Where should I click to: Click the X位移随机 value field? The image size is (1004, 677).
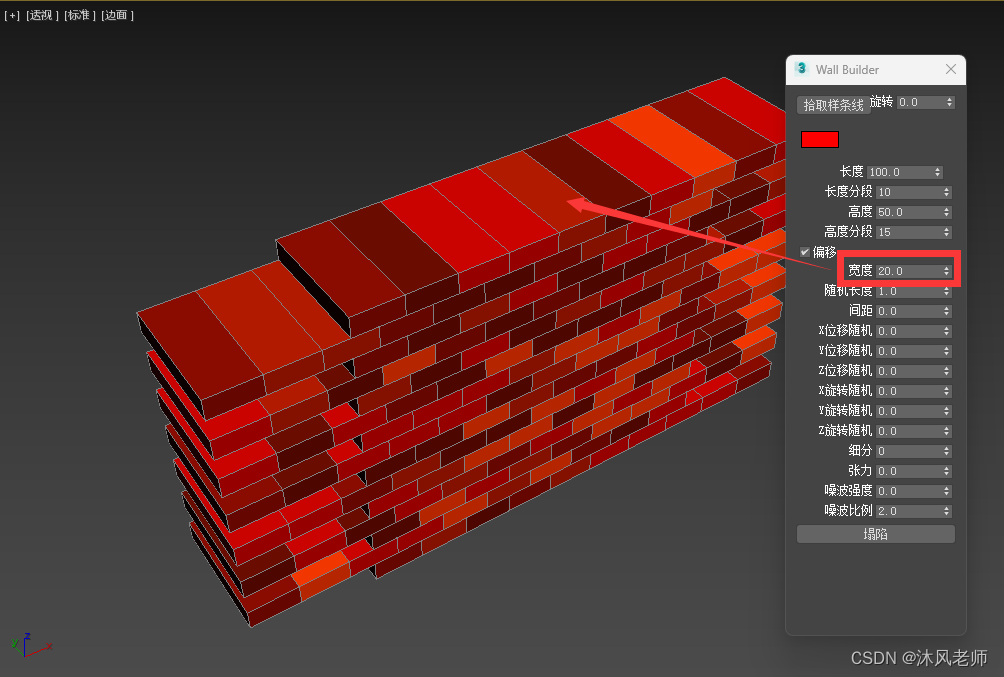click(909, 331)
